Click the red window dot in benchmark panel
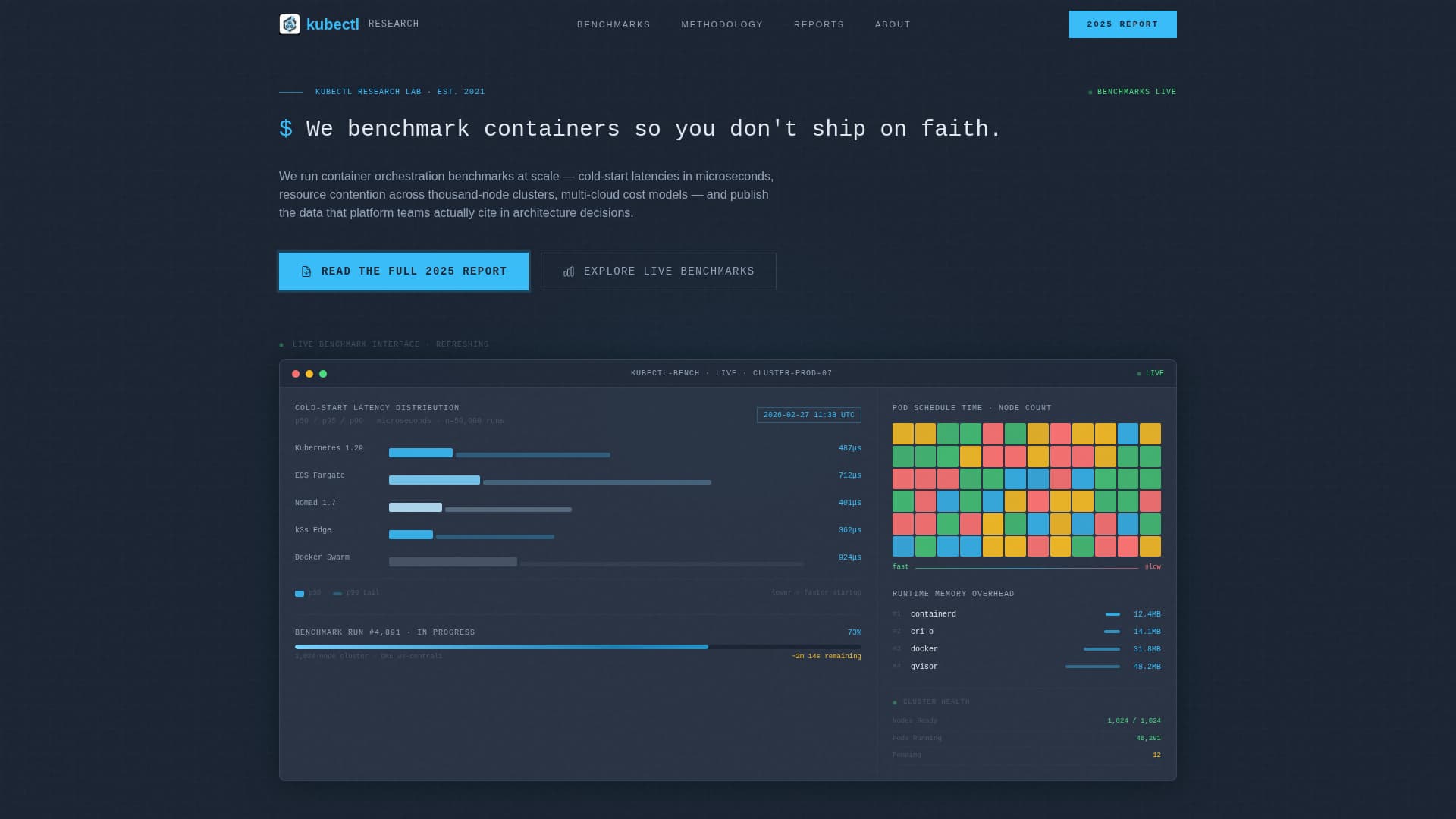 tap(296, 374)
